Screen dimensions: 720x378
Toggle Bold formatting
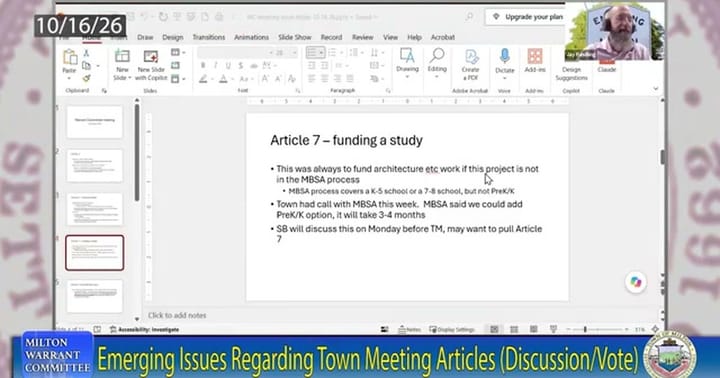point(203,66)
